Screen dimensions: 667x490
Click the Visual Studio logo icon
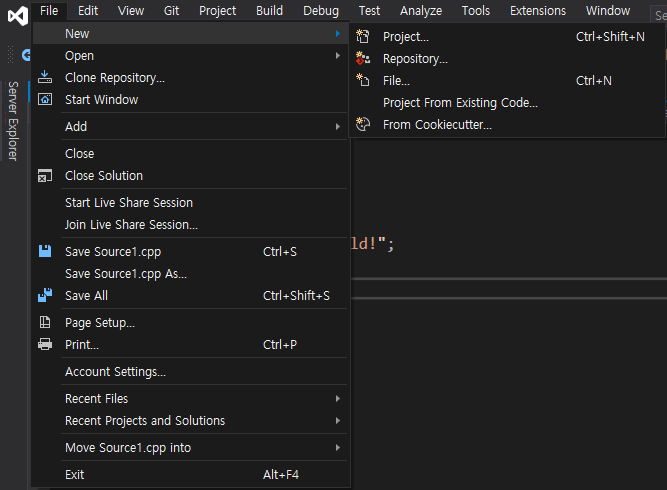18,16
